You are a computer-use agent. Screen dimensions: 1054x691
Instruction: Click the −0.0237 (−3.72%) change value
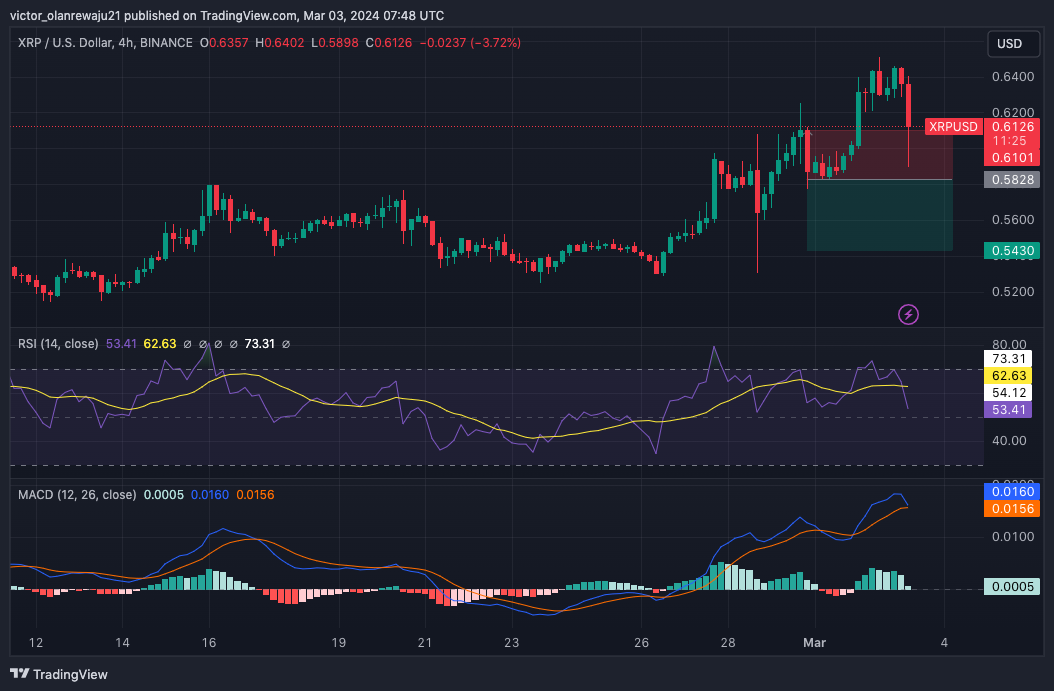pyautogui.click(x=470, y=42)
